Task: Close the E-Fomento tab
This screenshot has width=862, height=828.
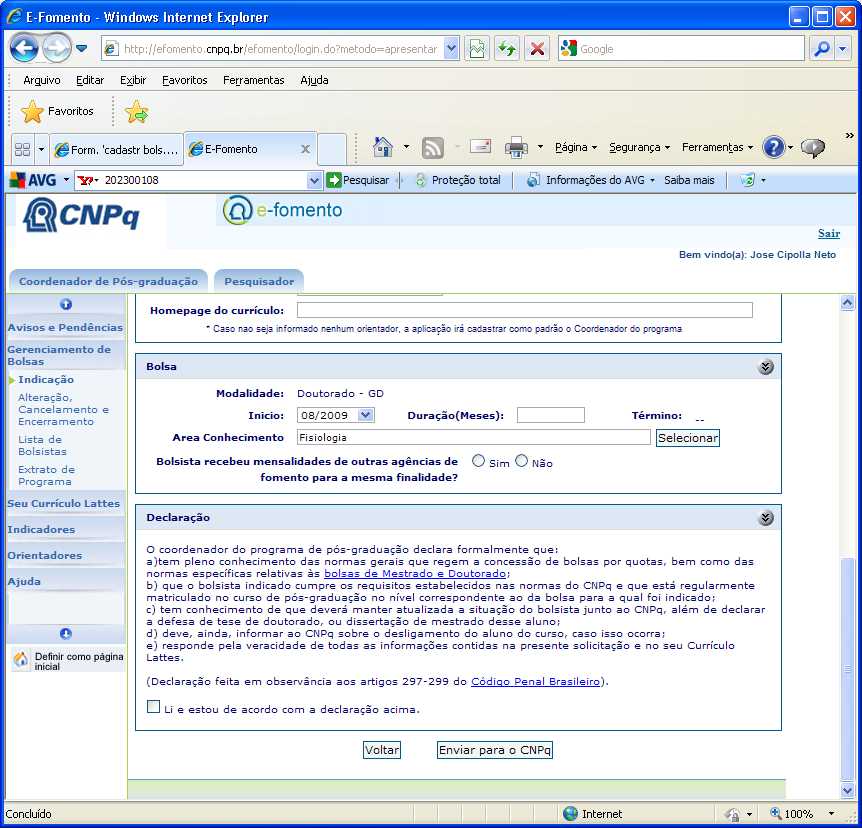Action: pyautogui.click(x=306, y=149)
